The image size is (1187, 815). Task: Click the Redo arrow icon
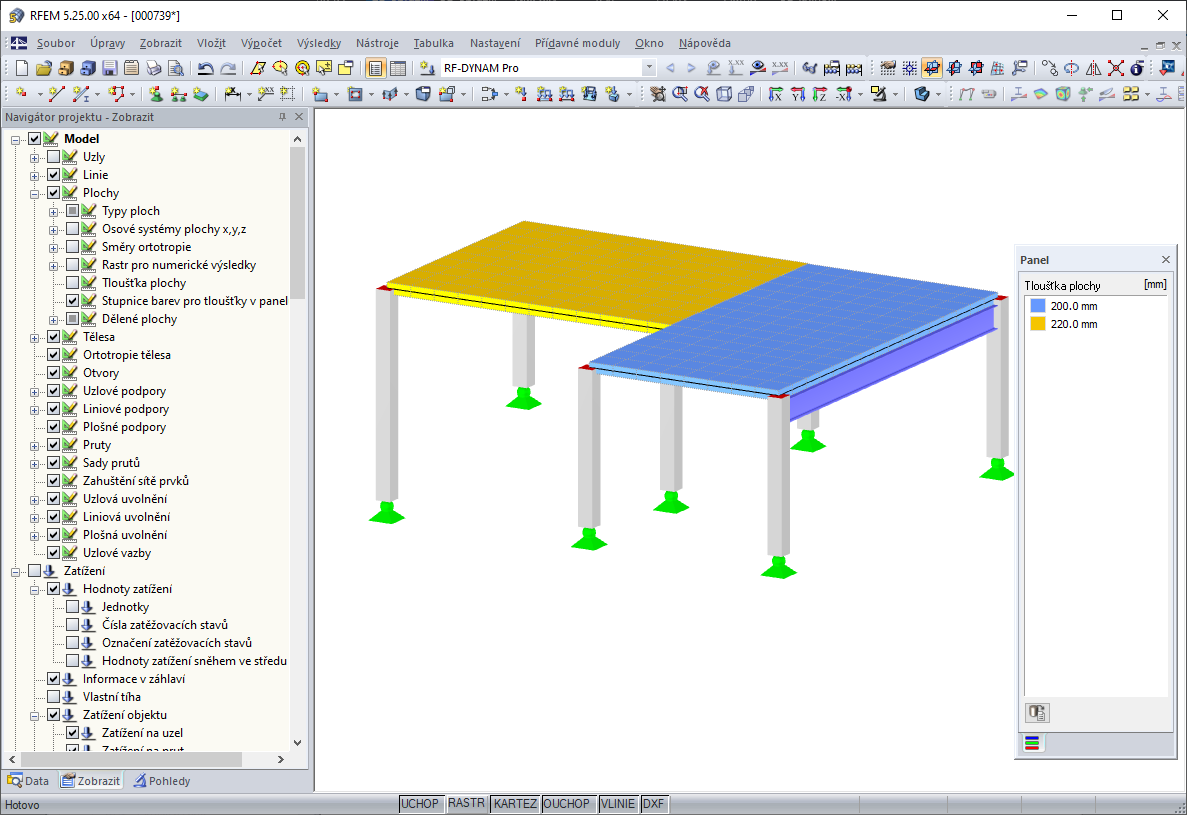pos(227,68)
